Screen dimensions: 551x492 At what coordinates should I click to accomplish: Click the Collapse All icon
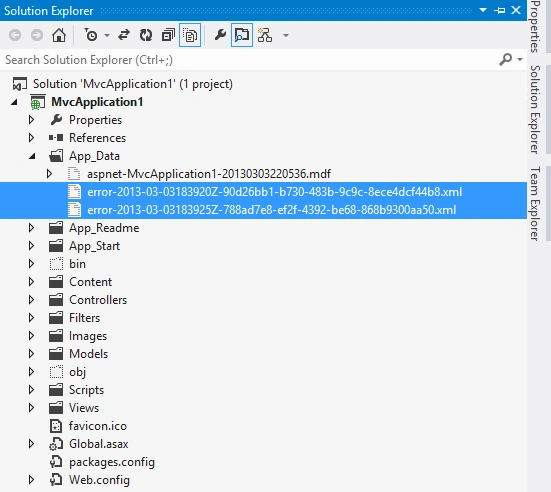168,35
